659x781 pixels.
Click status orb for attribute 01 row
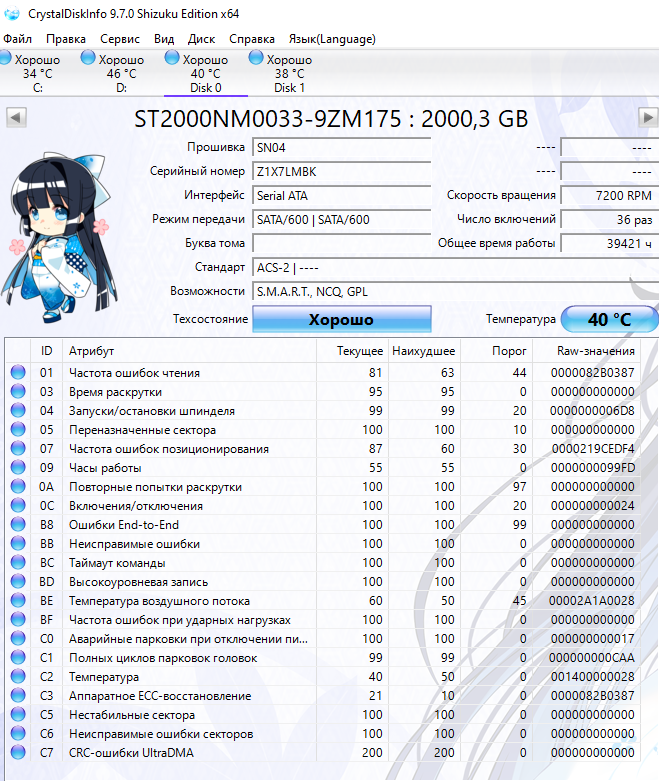tap(18, 373)
